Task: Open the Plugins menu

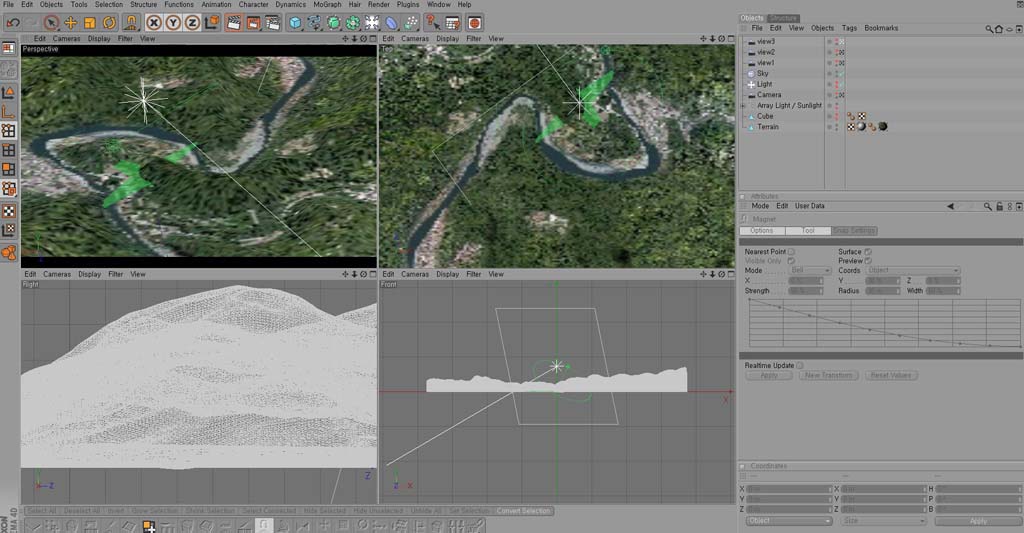Action: click(408, 5)
